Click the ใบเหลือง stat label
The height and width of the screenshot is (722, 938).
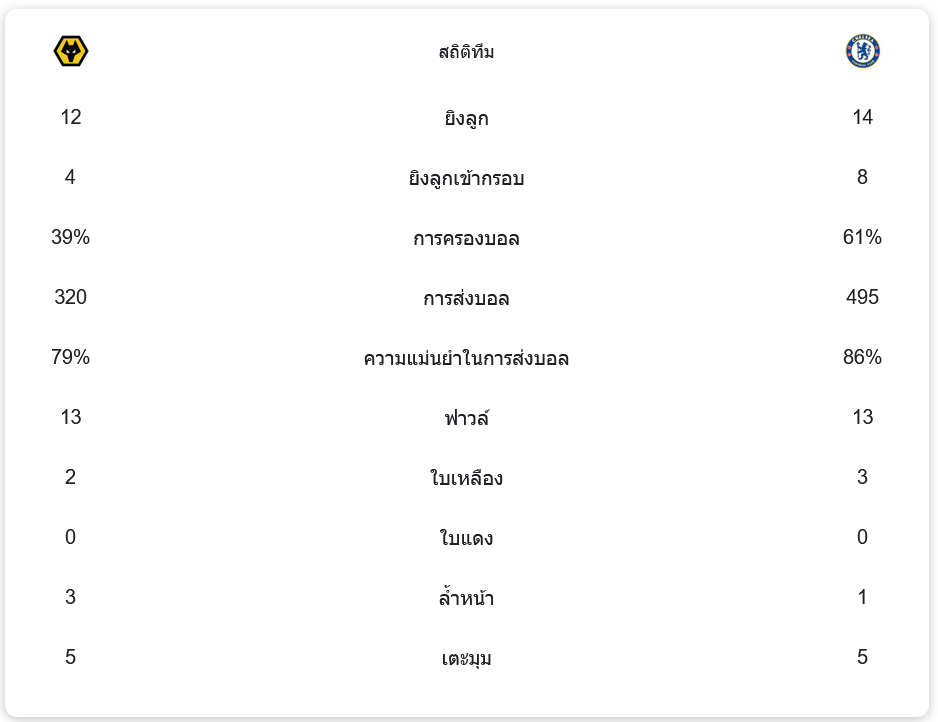coord(466,478)
